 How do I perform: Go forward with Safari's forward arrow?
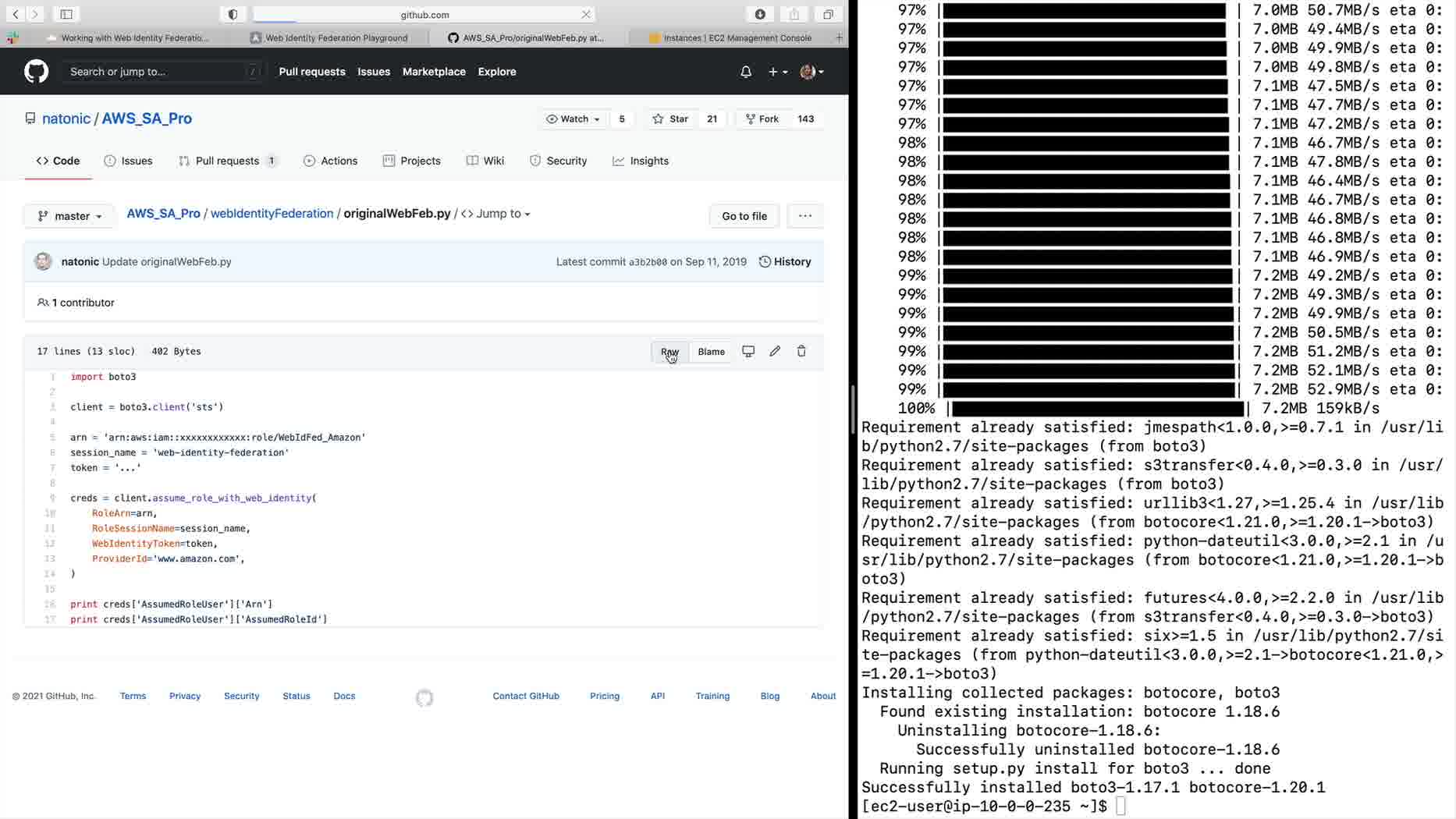click(x=35, y=14)
